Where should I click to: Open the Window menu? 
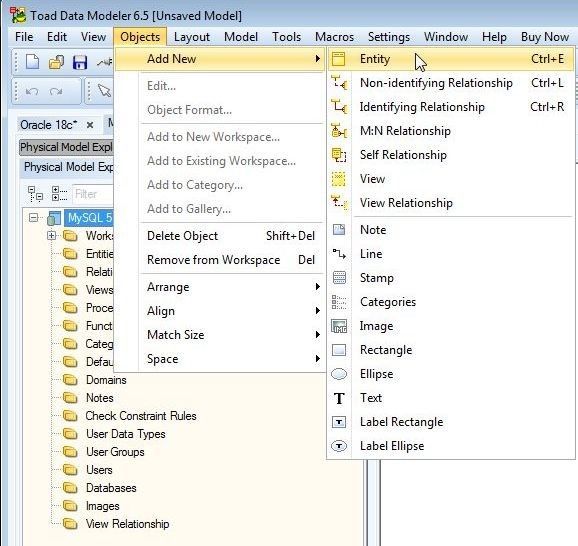pos(446,37)
